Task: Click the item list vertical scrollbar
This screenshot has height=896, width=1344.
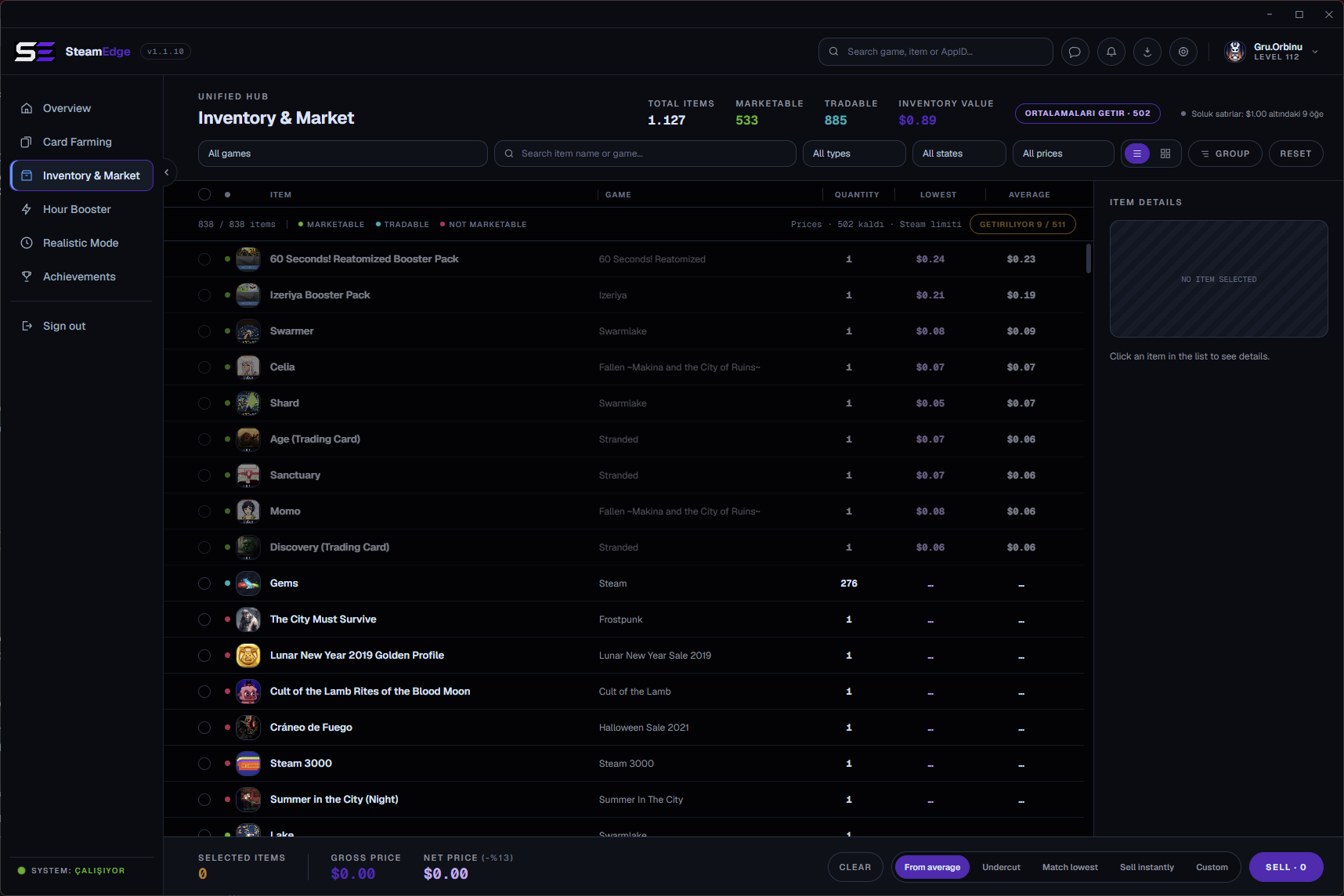Action: (x=1089, y=258)
